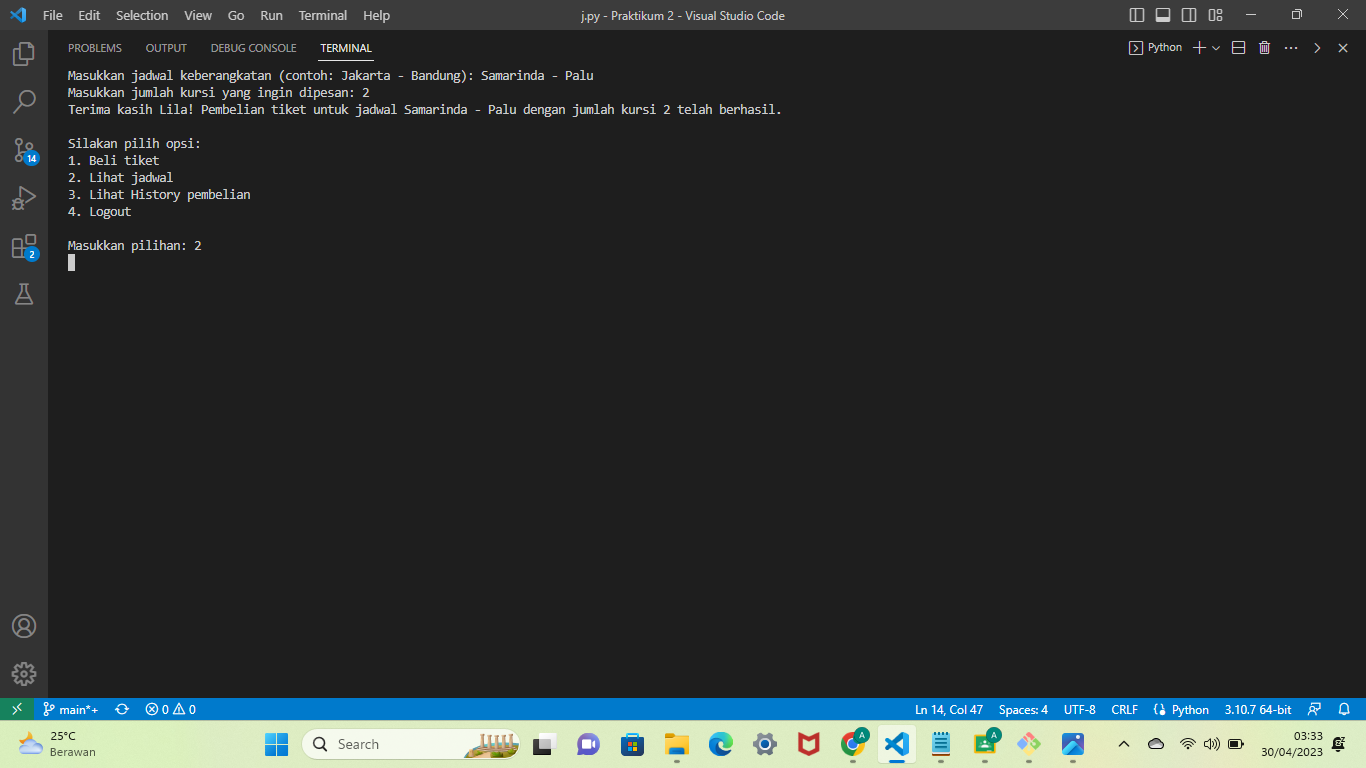Synchronize changes using the sync icon
This screenshot has height=768, width=1366.
coord(122,709)
